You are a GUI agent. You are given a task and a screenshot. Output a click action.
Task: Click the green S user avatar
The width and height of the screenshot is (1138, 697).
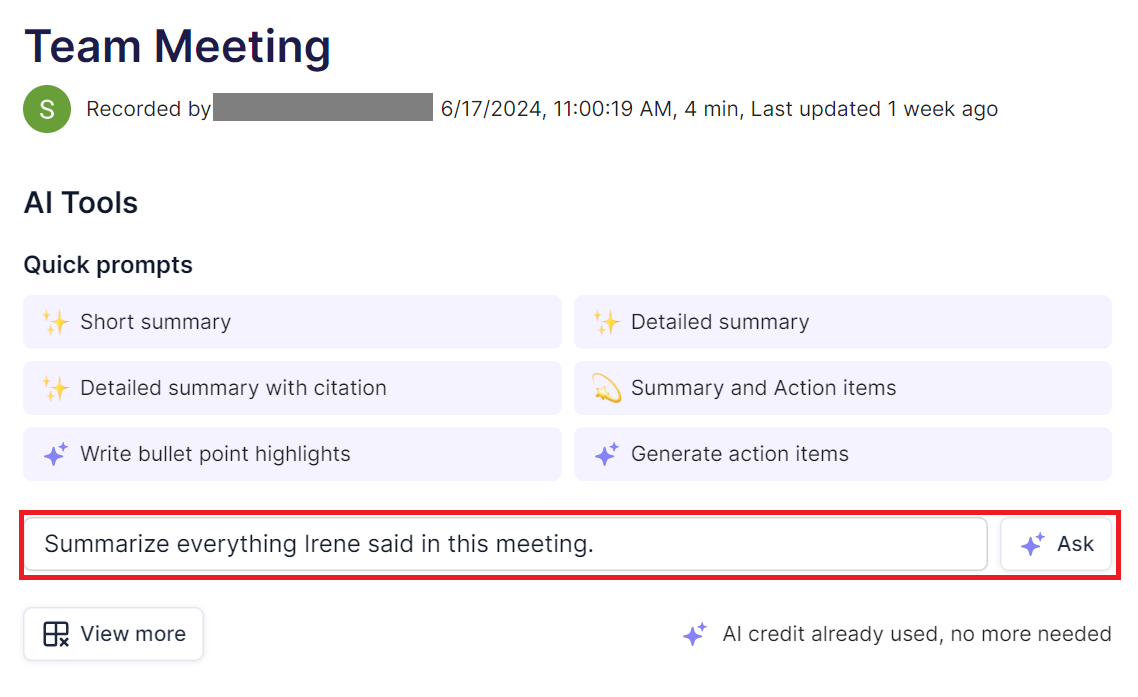47,109
